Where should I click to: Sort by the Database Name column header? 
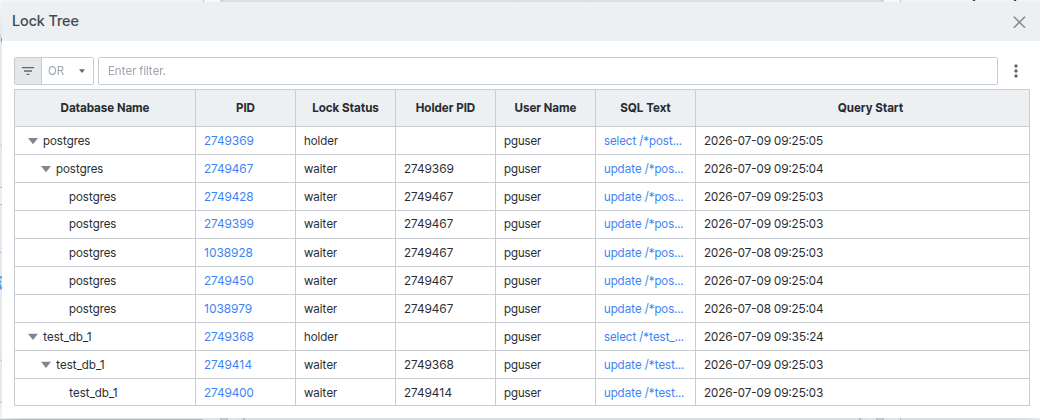[x=105, y=108]
